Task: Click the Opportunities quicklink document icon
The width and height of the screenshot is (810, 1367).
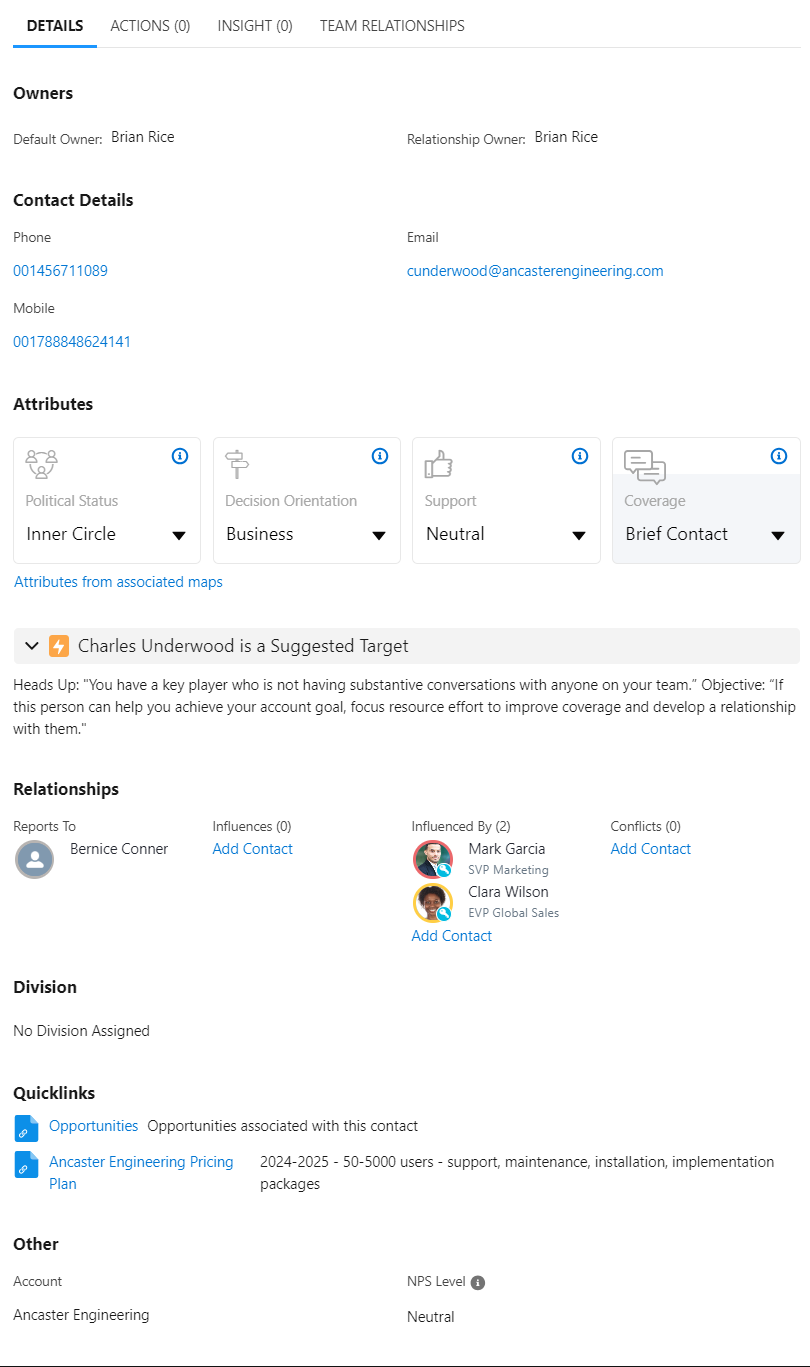Action: click(26, 1128)
